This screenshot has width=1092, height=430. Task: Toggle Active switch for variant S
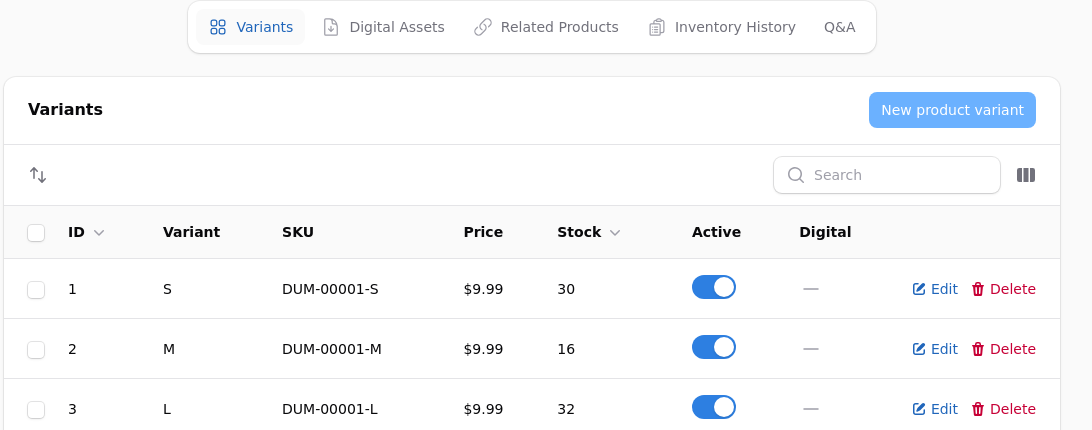[x=714, y=287]
